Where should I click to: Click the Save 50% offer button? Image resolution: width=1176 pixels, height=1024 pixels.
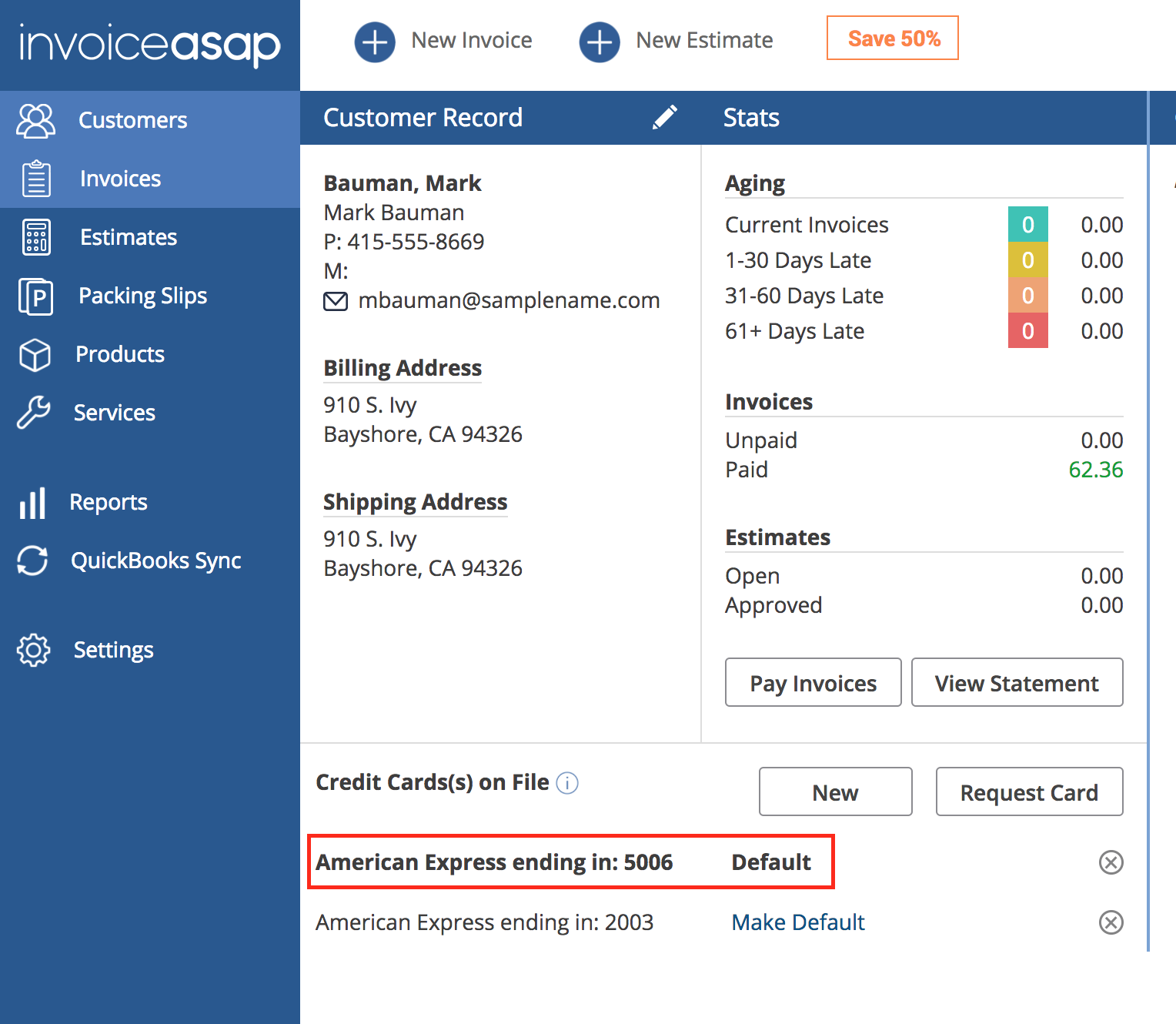click(893, 38)
